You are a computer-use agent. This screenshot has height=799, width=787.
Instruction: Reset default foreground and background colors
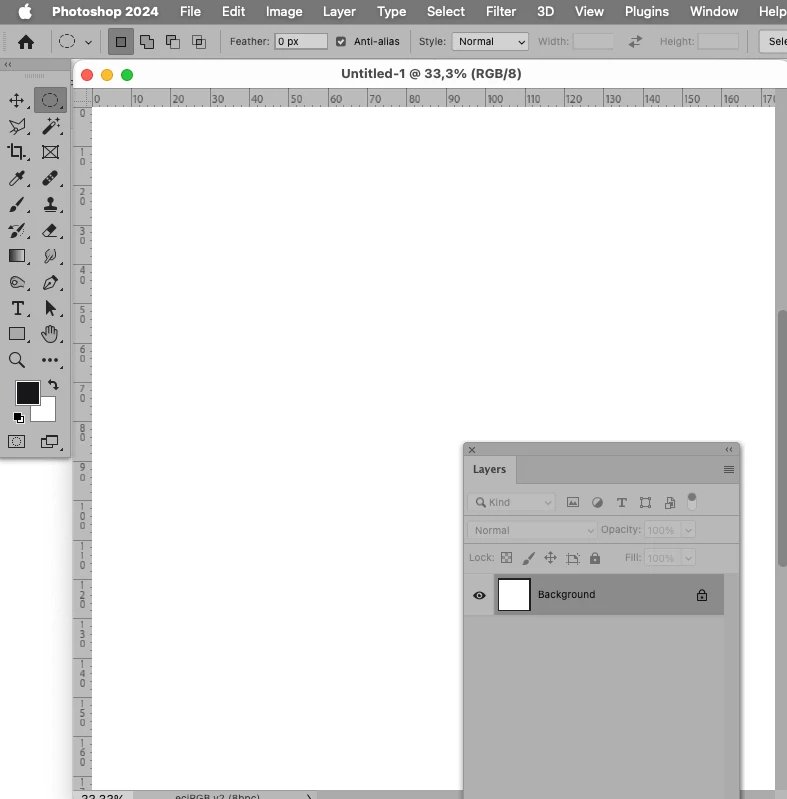coord(18,418)
